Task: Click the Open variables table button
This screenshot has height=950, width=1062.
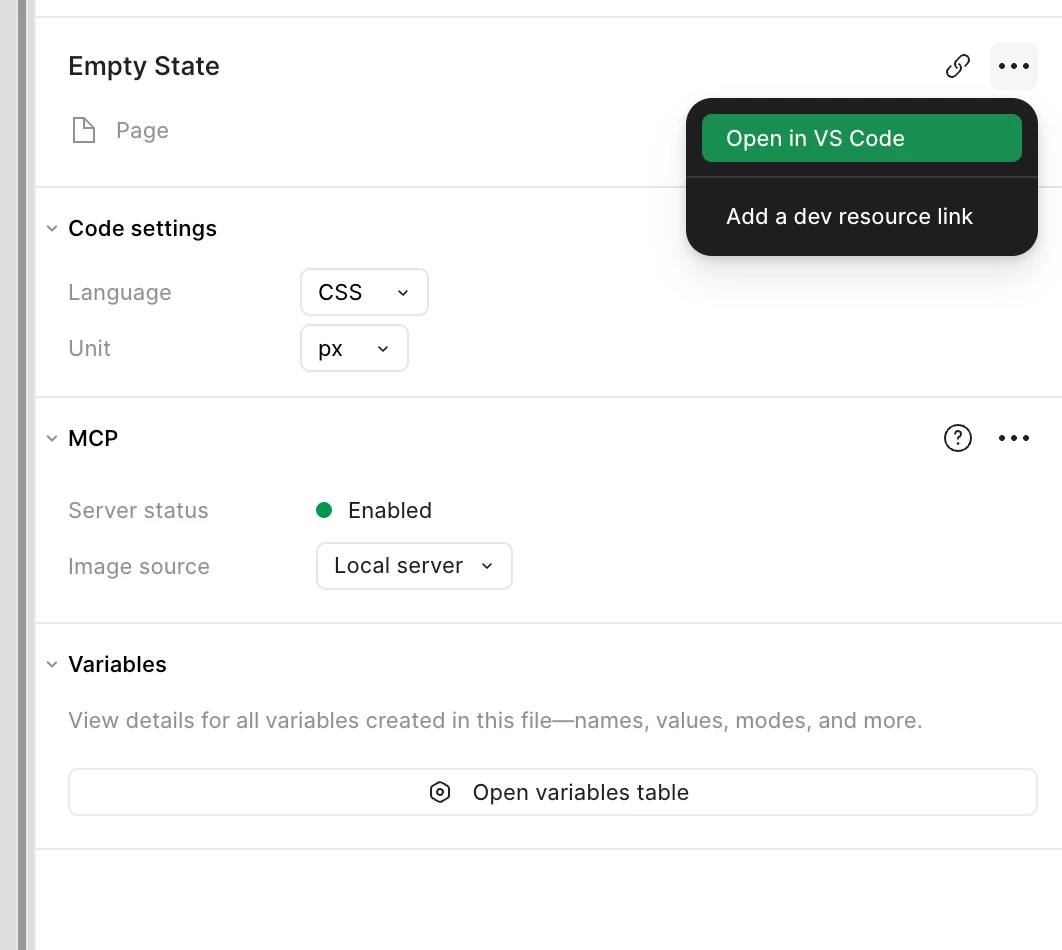Action: (553, 792)
